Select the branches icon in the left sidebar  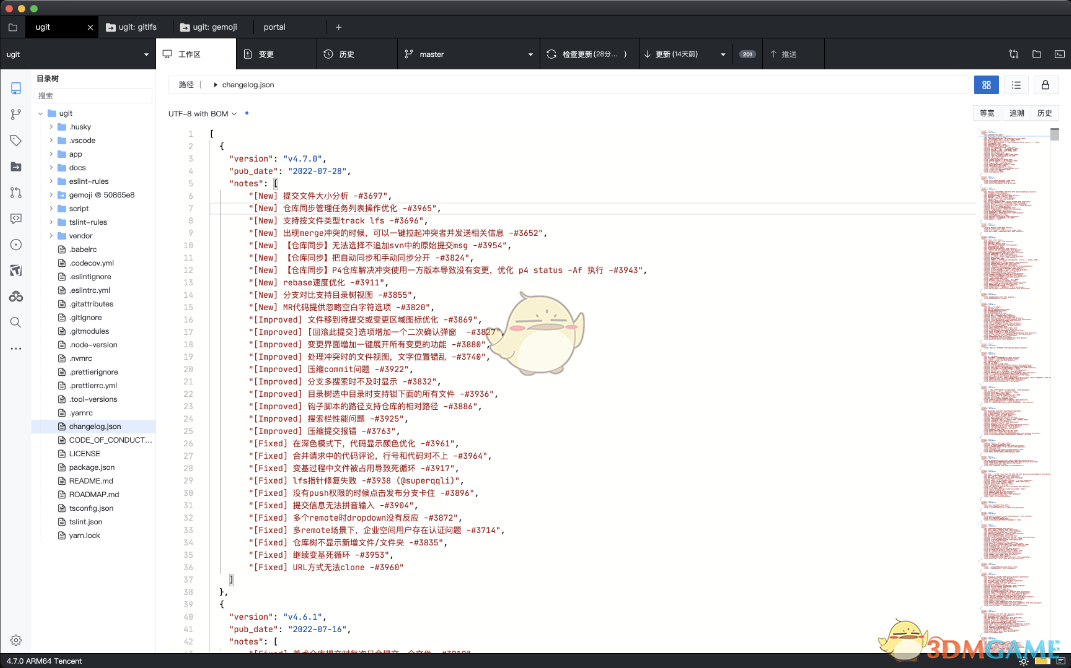coord(15,113)
